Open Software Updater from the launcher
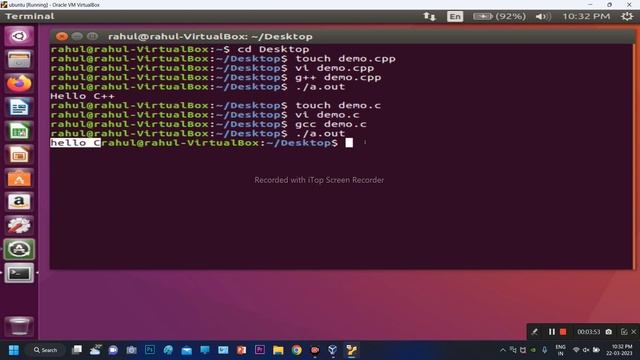640x360 pixels. point(19,249)
